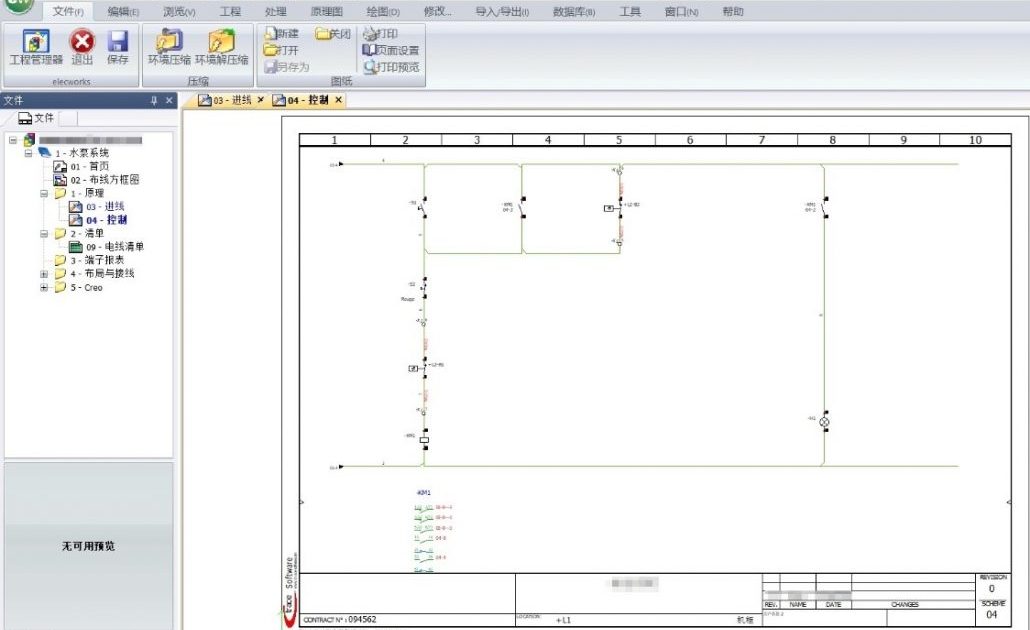
Task: Click the +L1 location text
Action: [x=563, y=620]
